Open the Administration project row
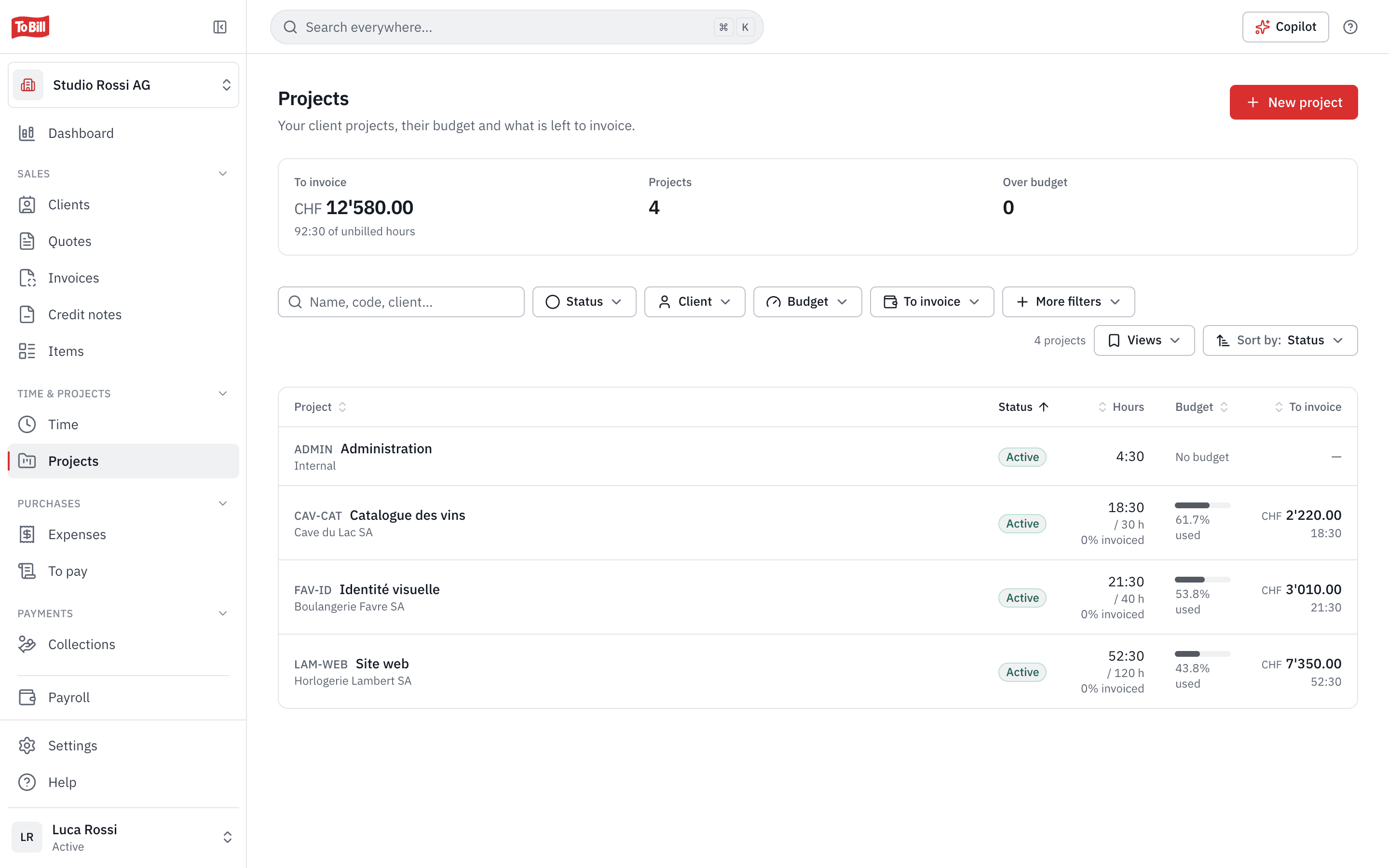The width and height of the screenshot is (1389, 868). pos(817,456)
